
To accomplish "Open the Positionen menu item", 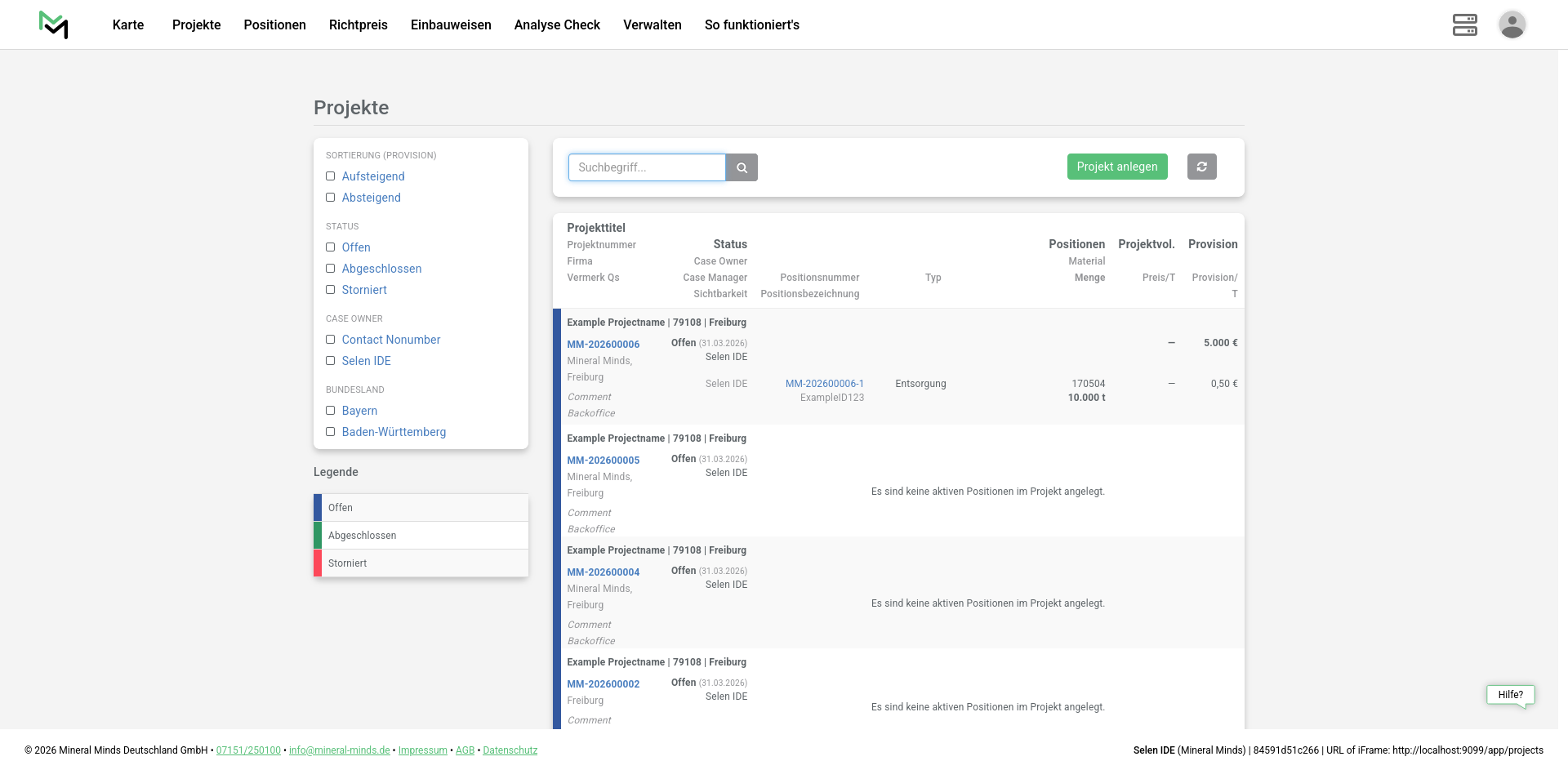I will coord(274,24).
